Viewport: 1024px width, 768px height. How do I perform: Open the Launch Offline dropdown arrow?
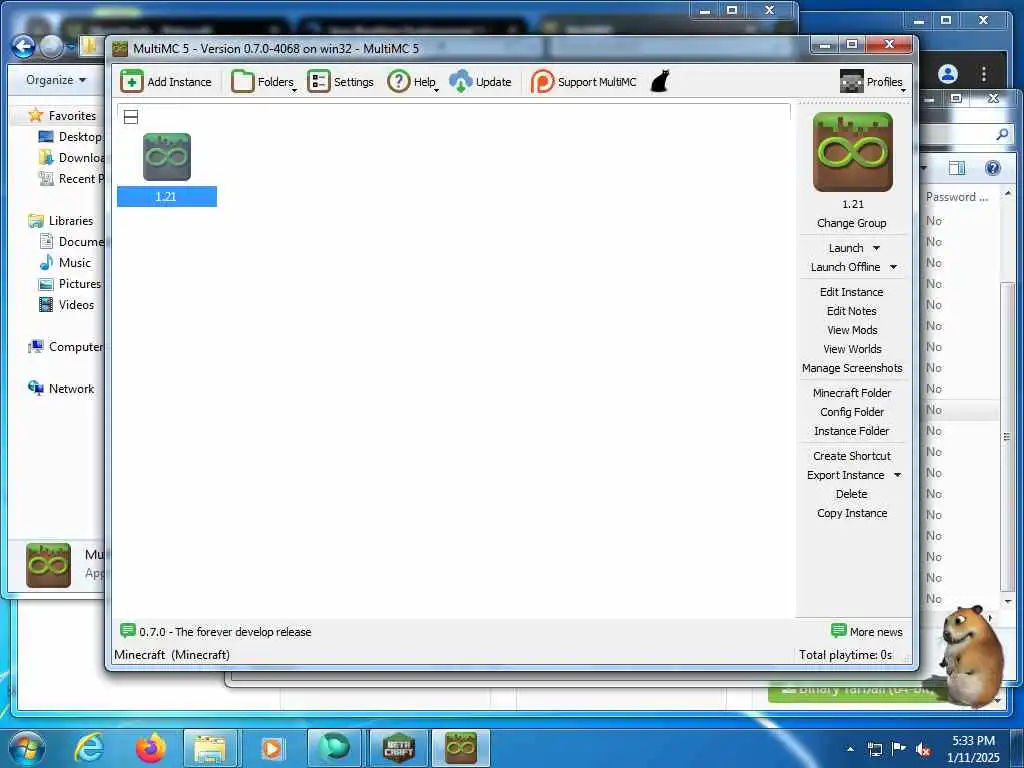click(893, 267)
